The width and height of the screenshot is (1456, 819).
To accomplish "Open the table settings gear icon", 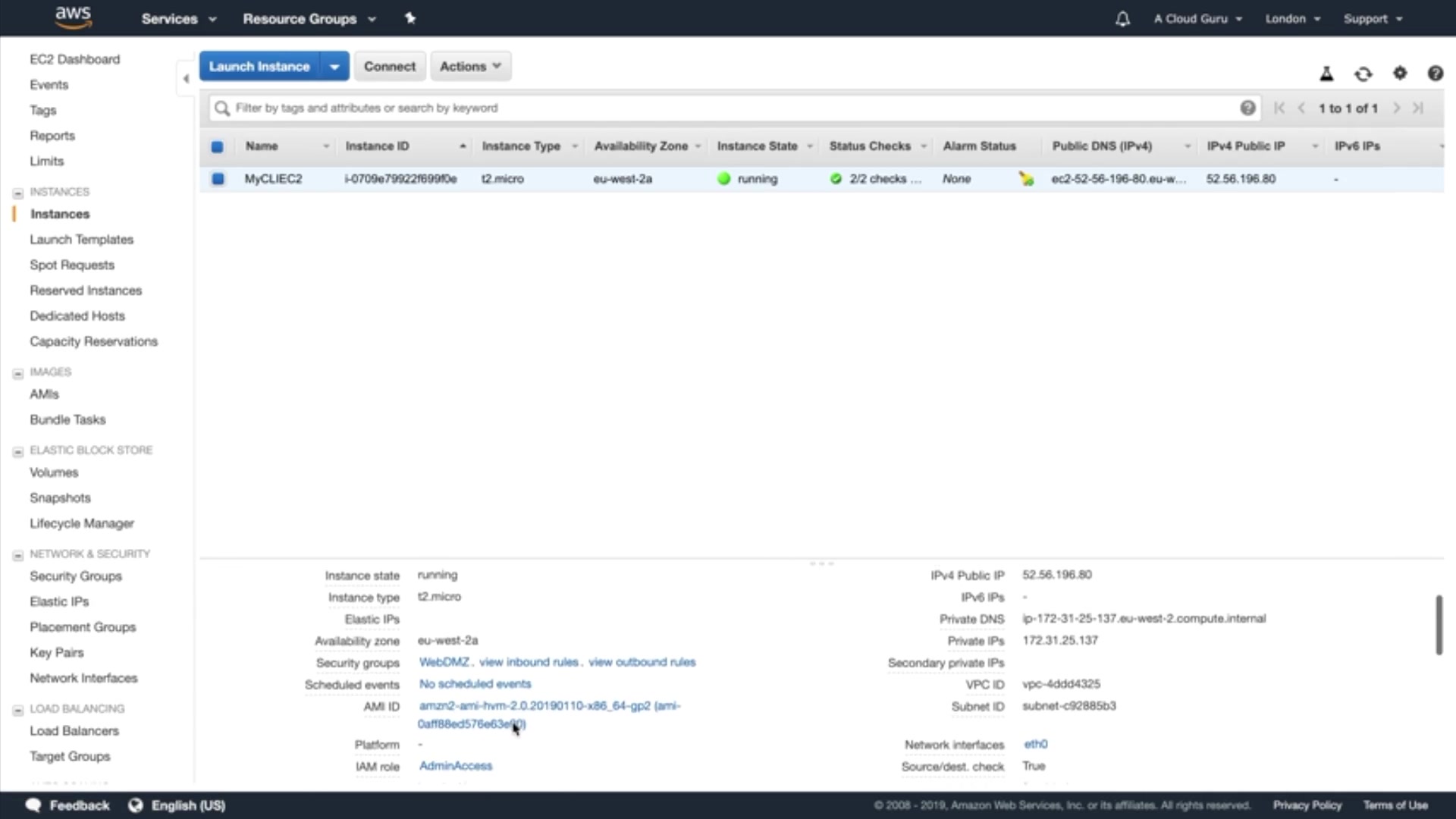I will (1400, 73).
